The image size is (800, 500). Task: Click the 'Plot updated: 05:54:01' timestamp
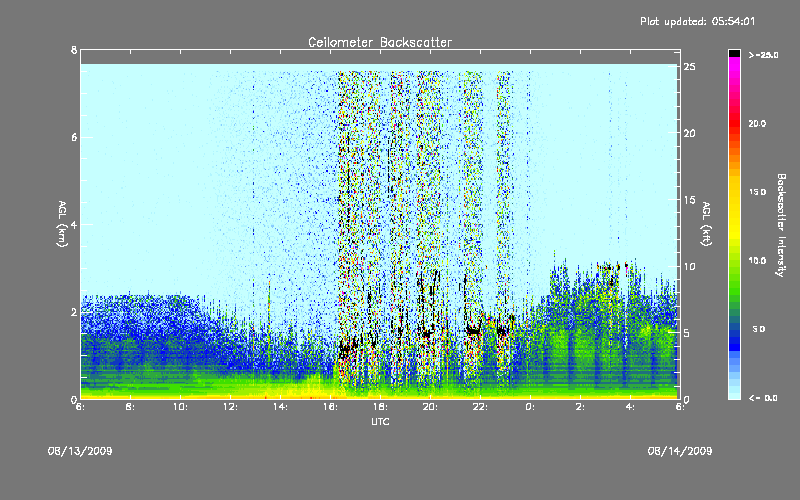click(x=697, y=21)
